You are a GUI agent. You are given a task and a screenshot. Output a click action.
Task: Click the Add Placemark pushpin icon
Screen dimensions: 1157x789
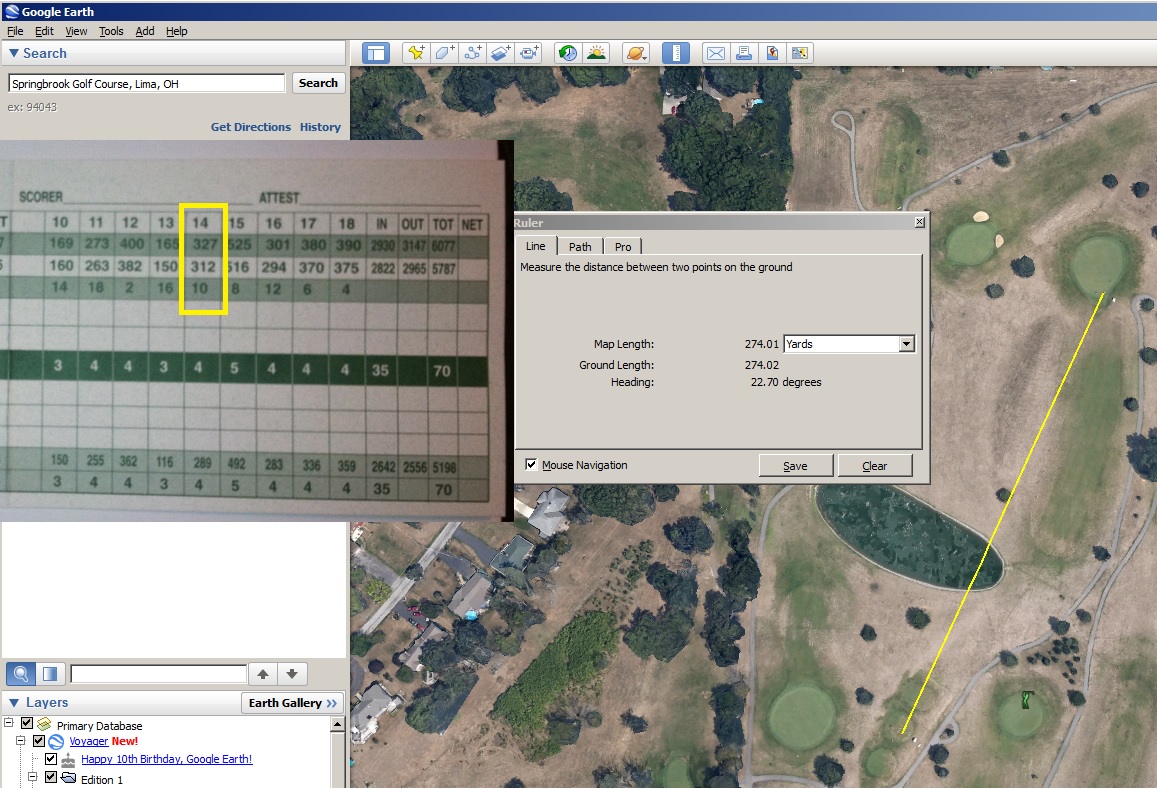coord(415,53)
